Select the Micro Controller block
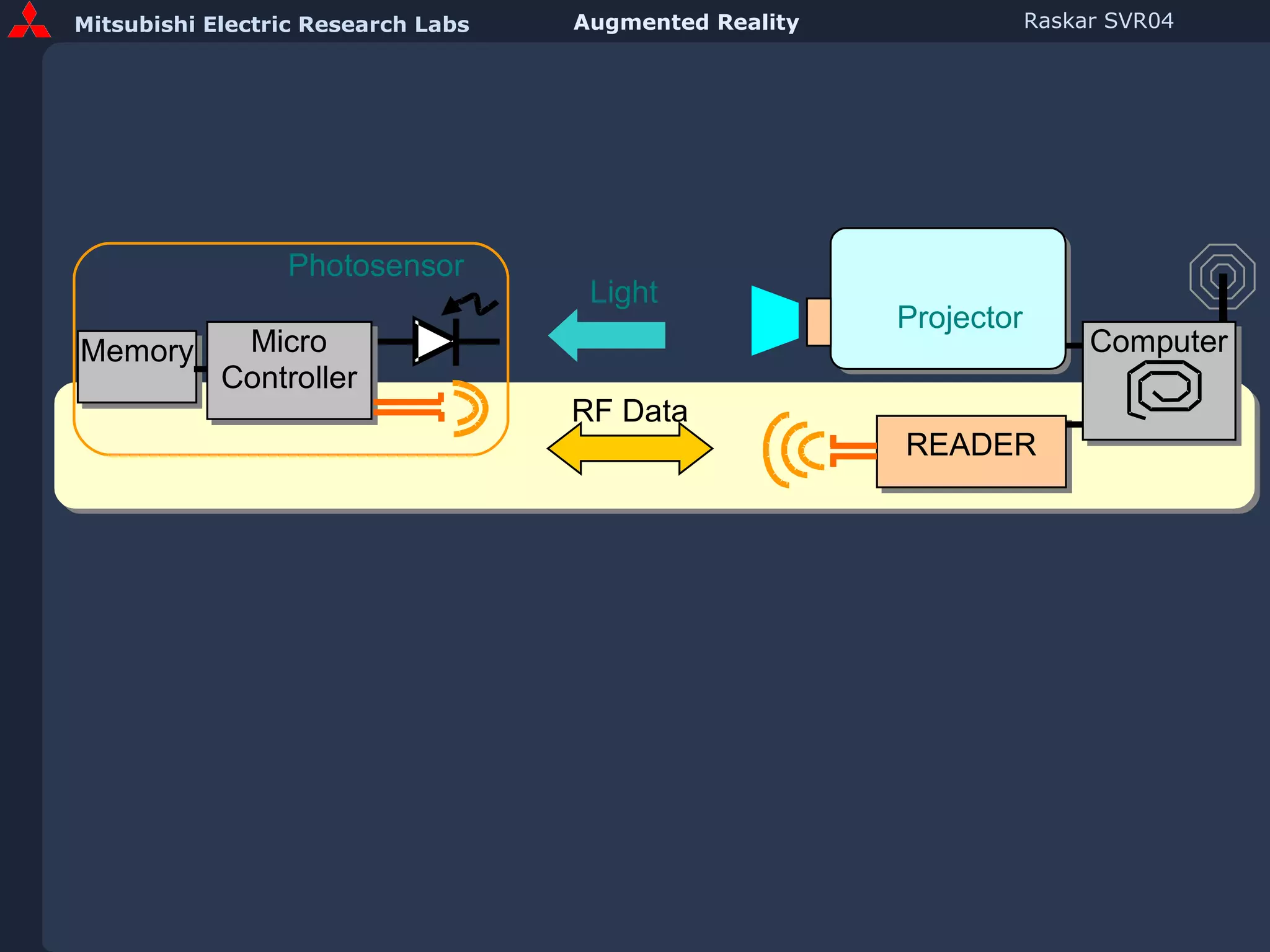 coord(289,371)
